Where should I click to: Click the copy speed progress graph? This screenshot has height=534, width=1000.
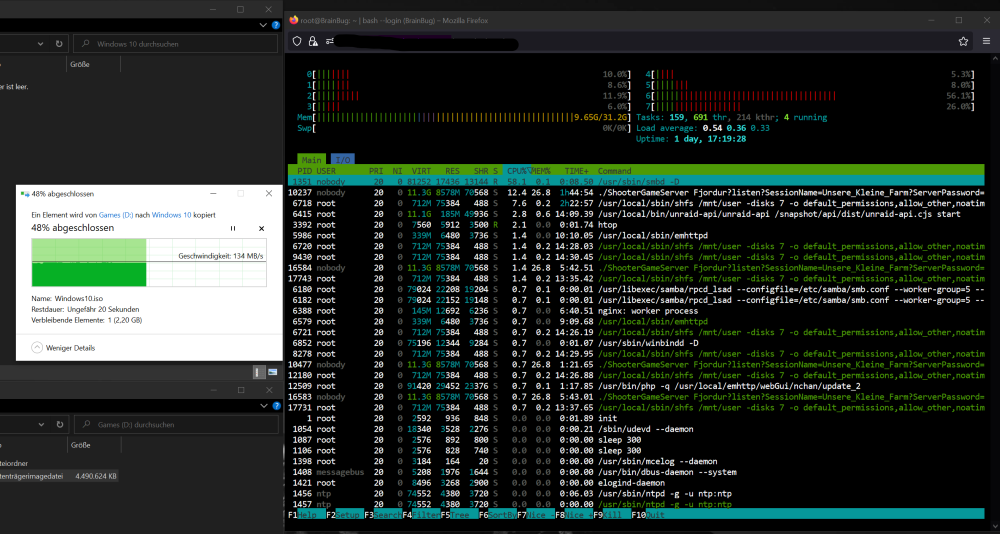tap(149, 262)
